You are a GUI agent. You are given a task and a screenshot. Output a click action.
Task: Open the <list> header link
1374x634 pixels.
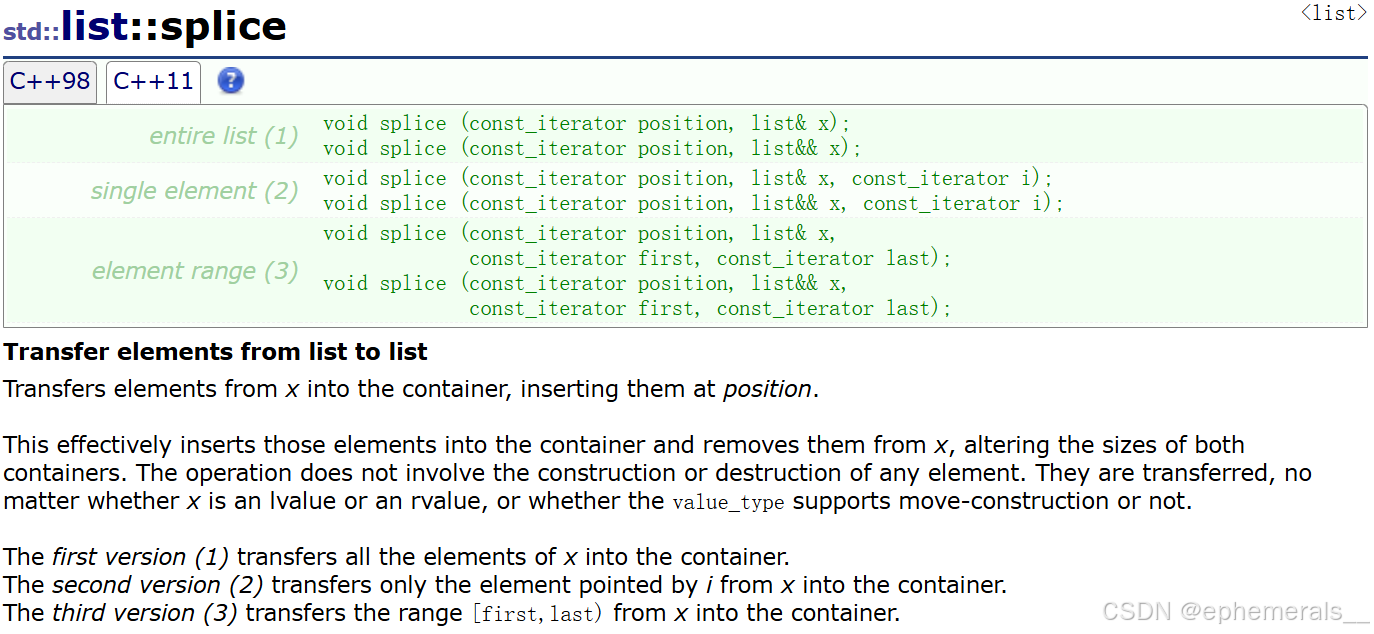1333,13
